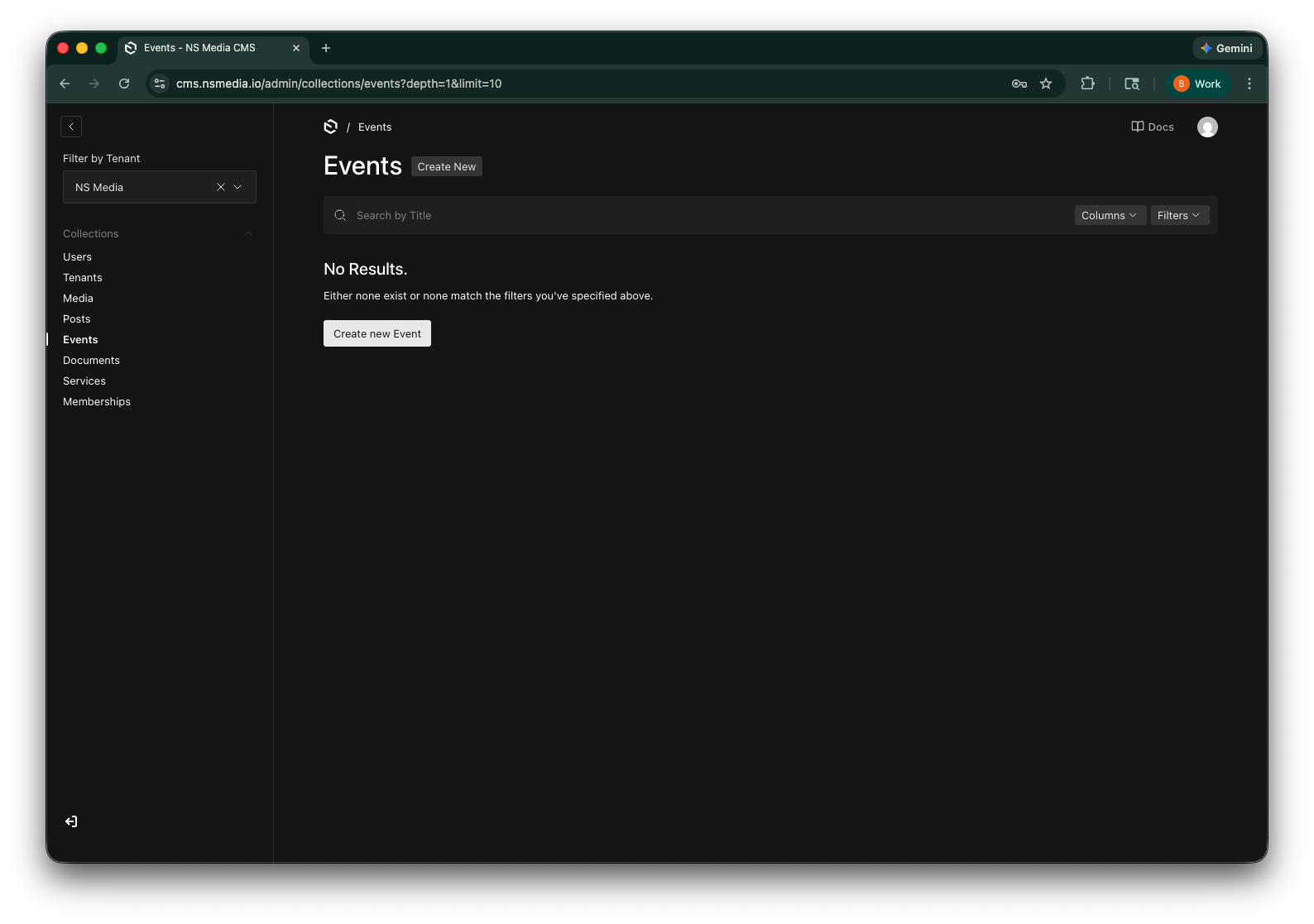Open the Tenants collection
This screenshot has width=1314, height=924.
[x=83, y=278]
